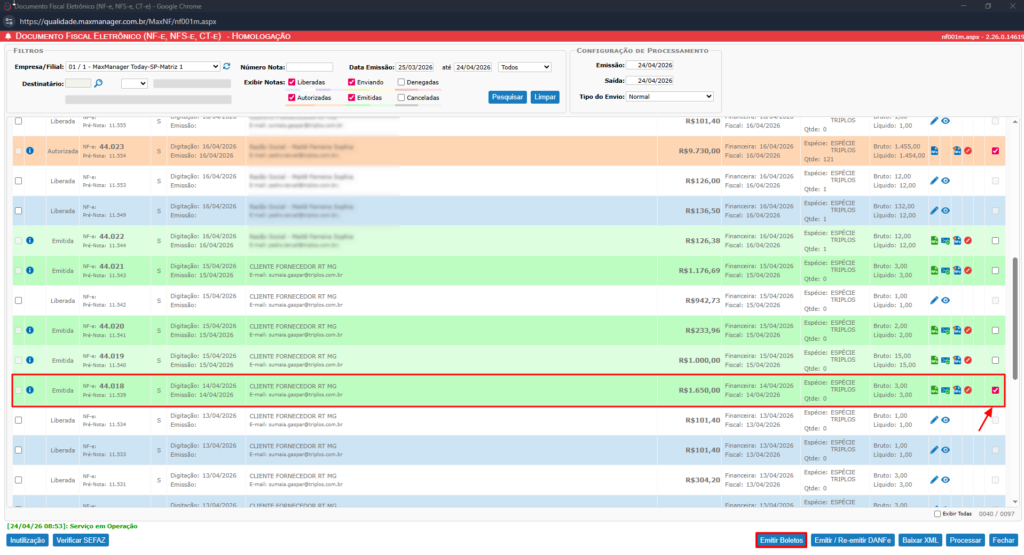The width and height of the screenshot is (1024, 555).
Task: Click the Emitir Boletos button
Action: [x=782, y=540]
